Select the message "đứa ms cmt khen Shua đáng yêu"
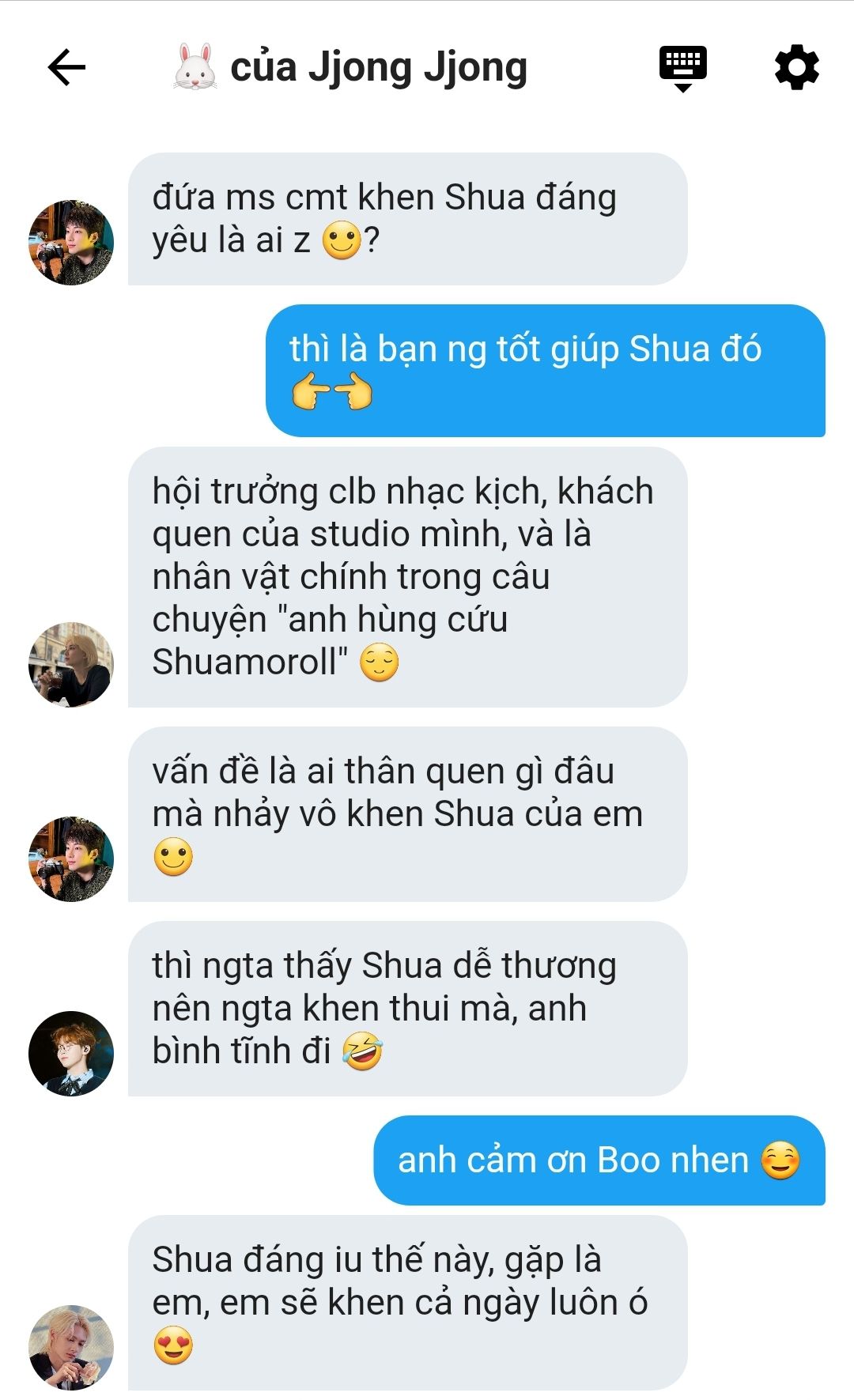The width and height of the screenshot is (854, 1400). [x=407, y=219]
